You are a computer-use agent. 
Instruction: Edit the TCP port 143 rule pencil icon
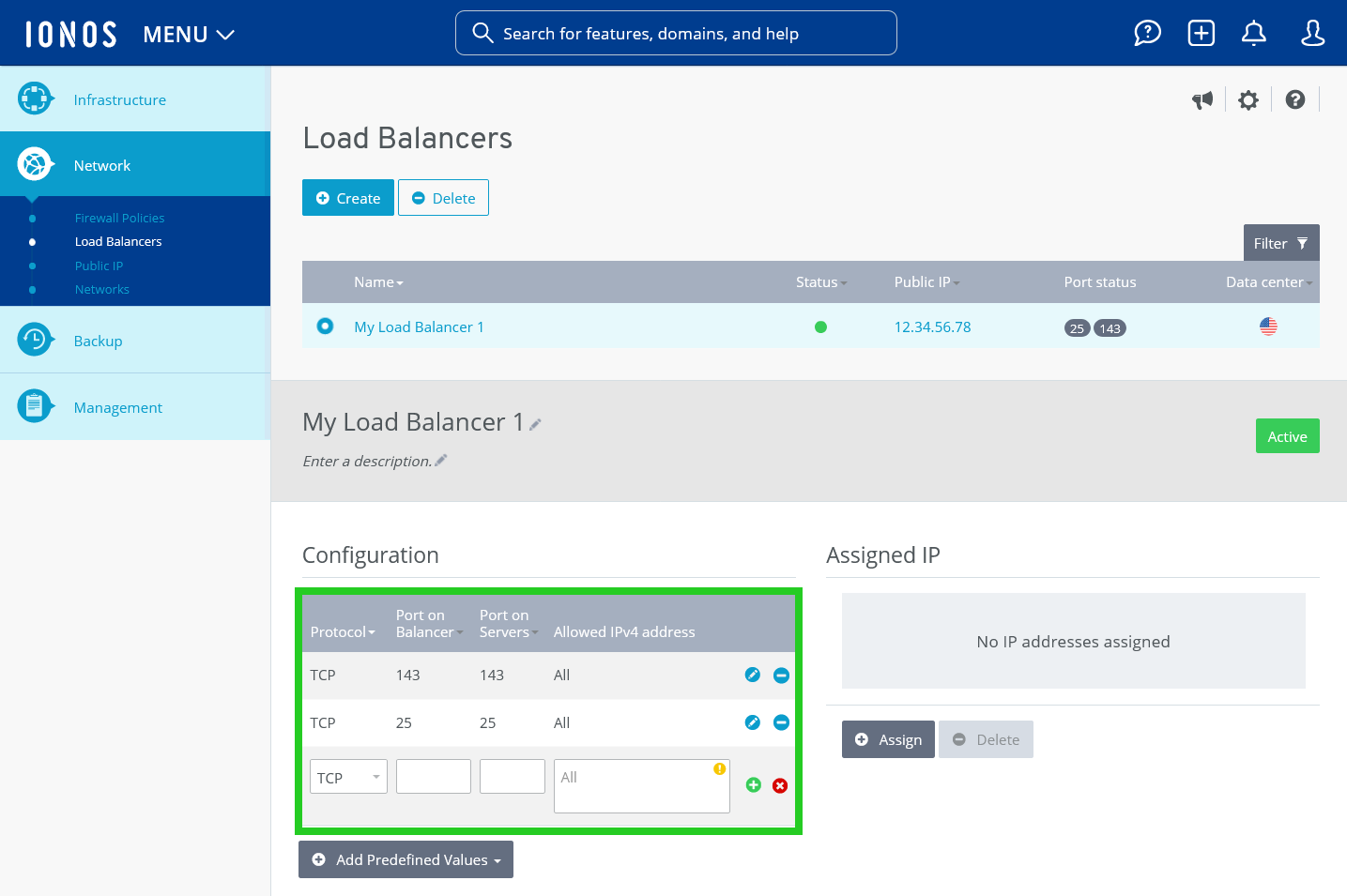coord(753,675)
